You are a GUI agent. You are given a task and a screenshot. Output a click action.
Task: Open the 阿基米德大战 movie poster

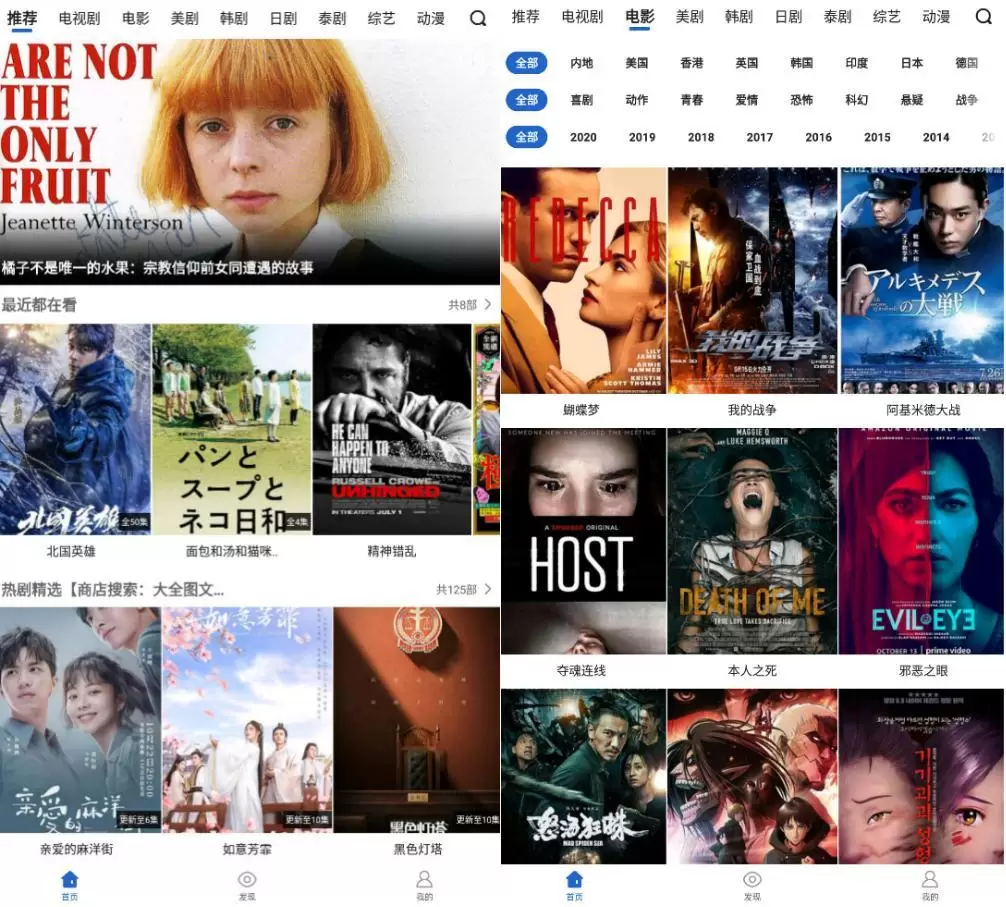point(922,280)
